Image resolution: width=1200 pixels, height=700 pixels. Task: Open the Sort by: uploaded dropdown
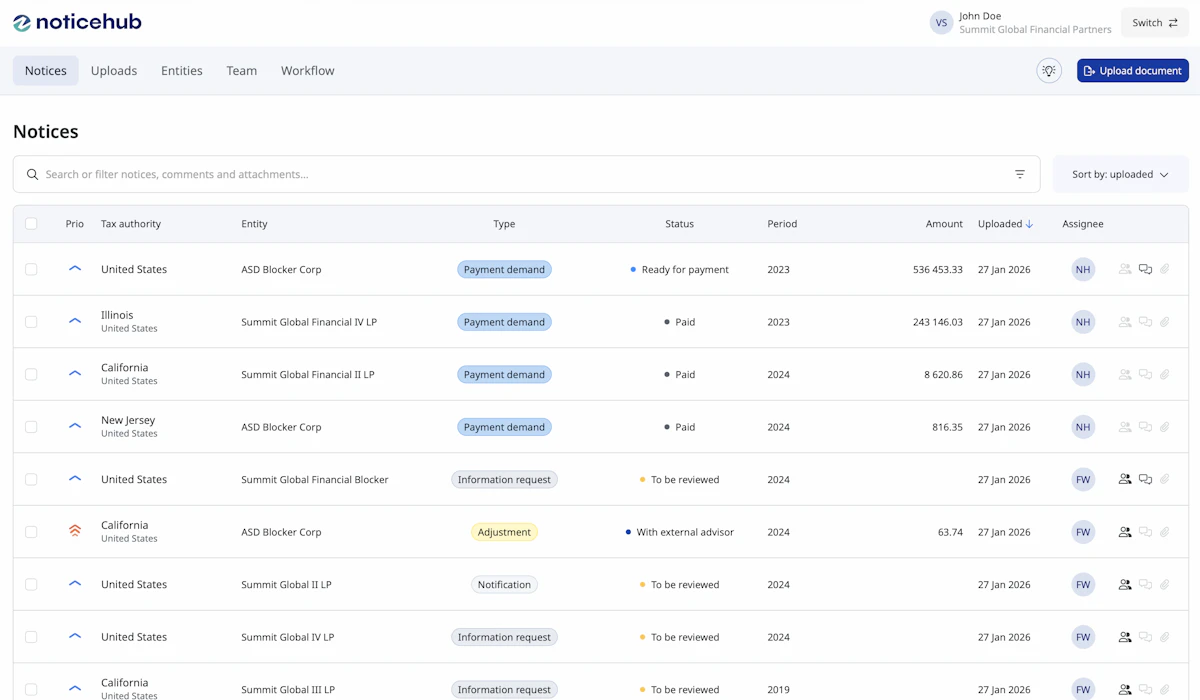(1120, 174)
